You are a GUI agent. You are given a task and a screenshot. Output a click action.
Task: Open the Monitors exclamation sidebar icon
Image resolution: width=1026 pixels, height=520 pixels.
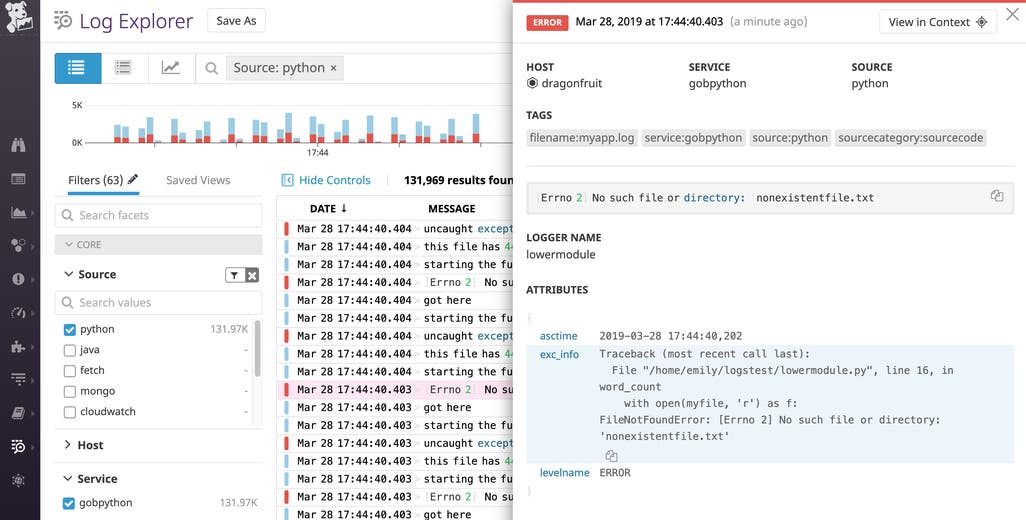(x=18, y=279)
